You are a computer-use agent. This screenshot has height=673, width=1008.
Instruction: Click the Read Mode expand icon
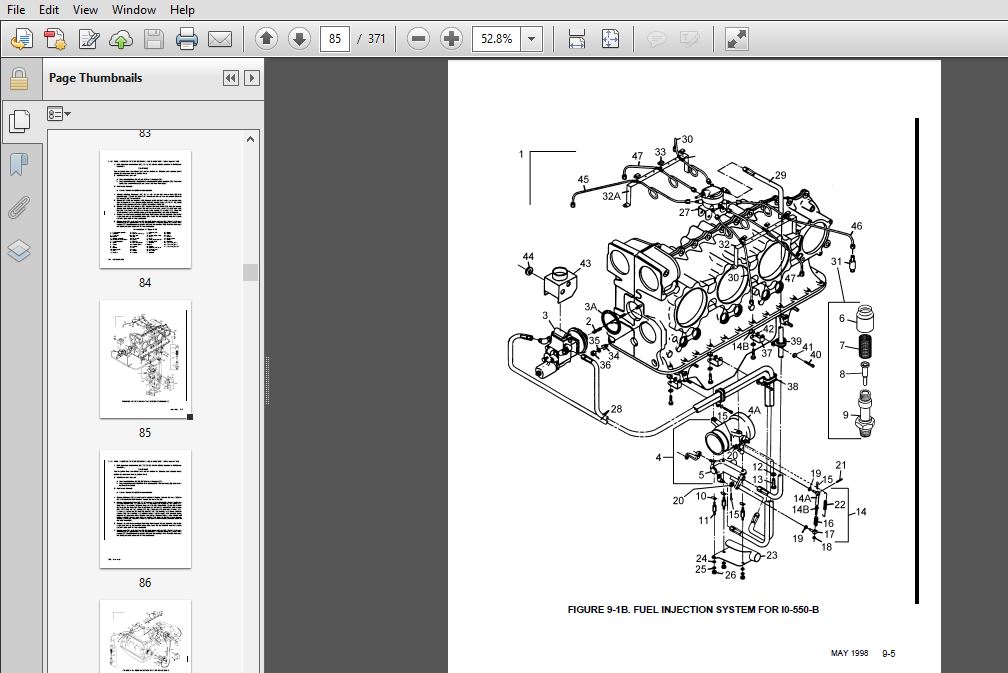(x=736, y=39)
